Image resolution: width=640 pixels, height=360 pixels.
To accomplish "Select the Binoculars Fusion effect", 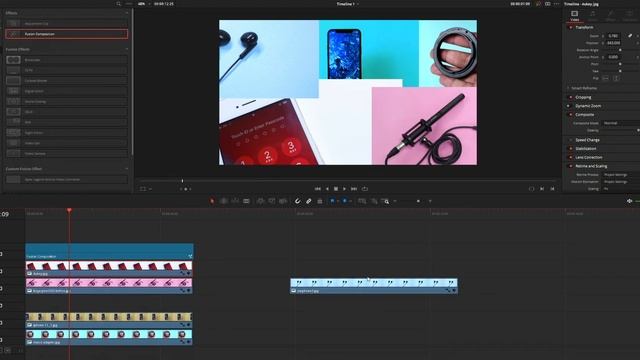I will pos(67,60).
